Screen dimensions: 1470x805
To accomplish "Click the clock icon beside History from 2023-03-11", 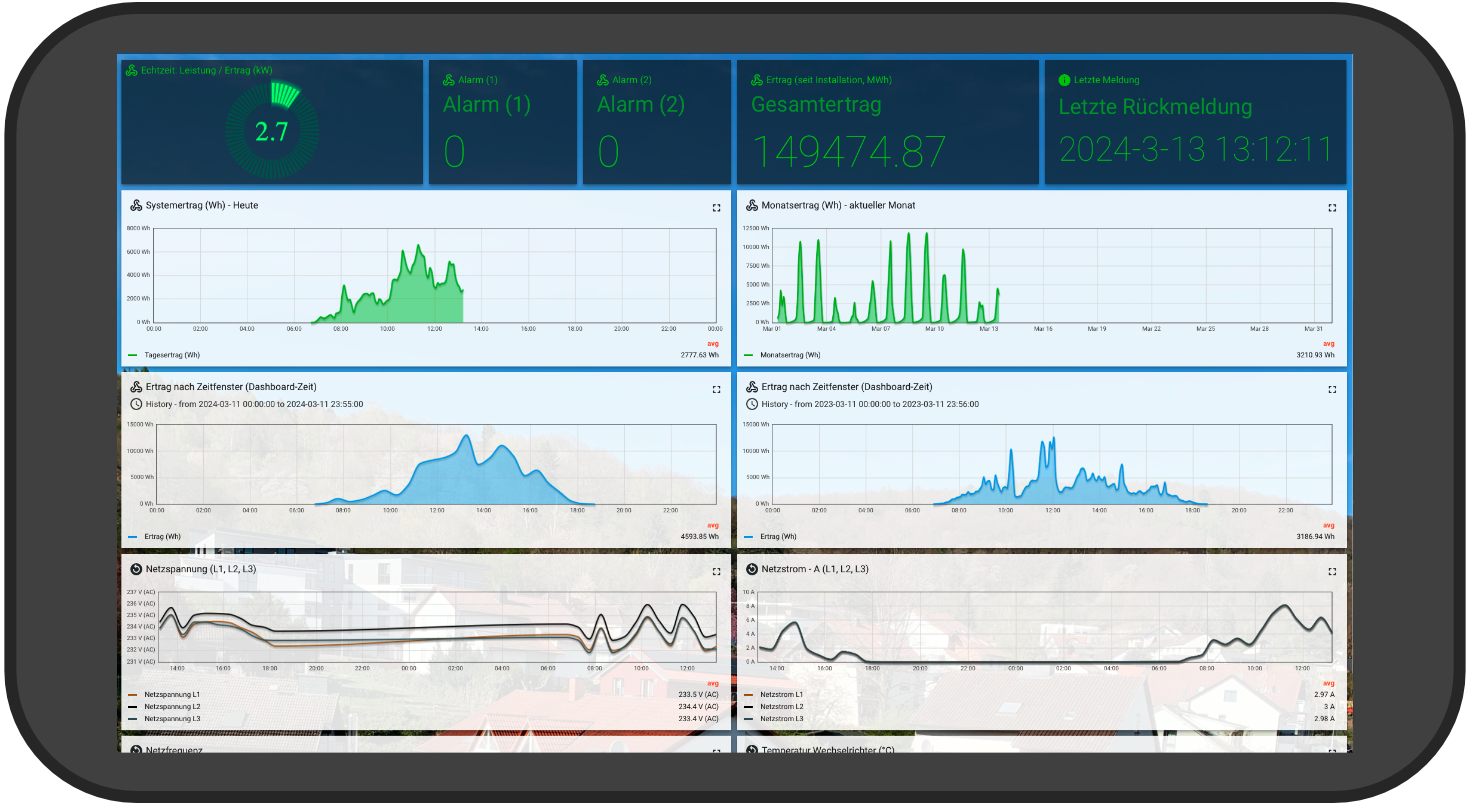I will 752,404.
